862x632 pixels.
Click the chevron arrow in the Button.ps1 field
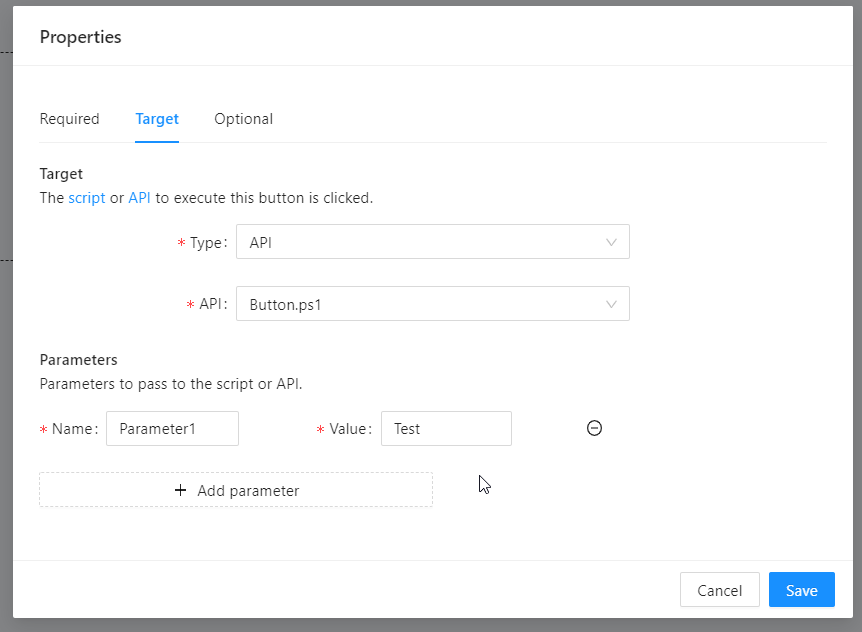pyautogui.click(x=611, y=304)
